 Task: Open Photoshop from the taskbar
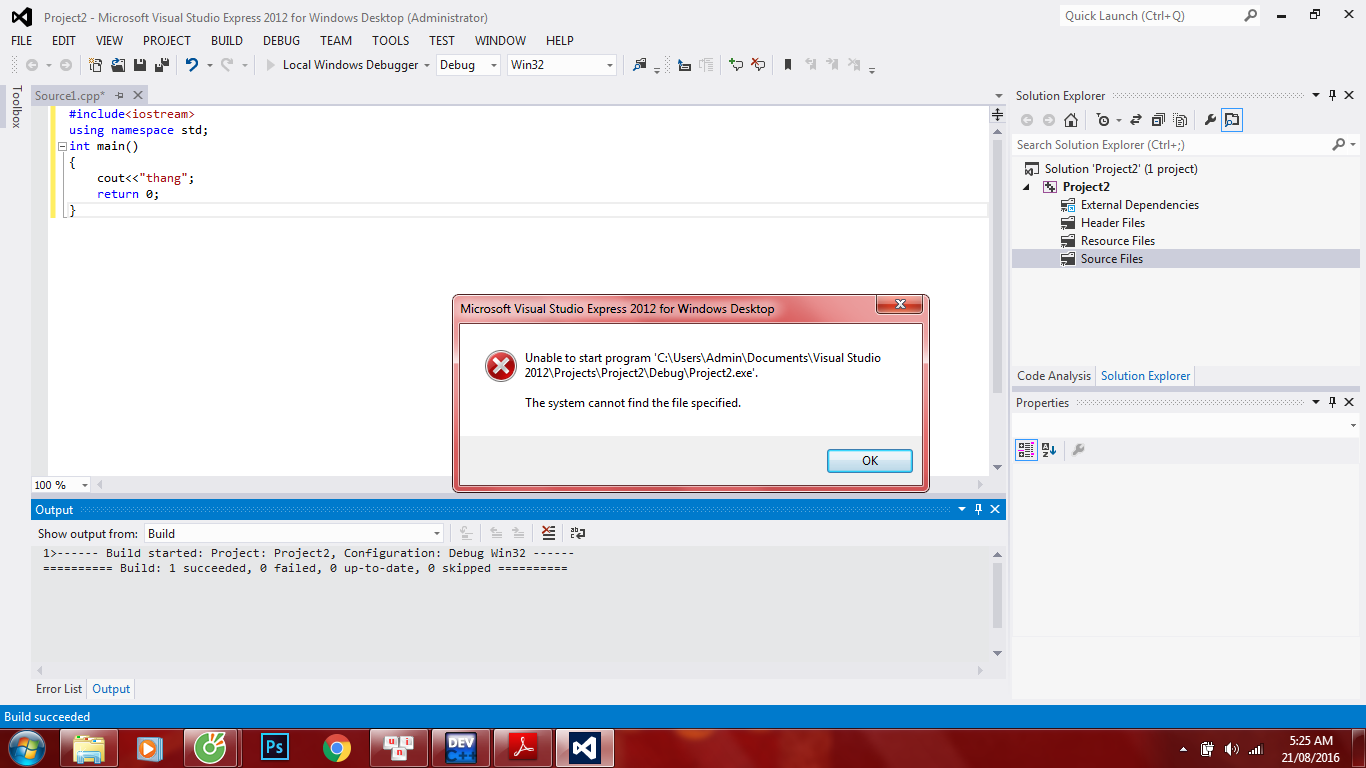tap(274, 748)
